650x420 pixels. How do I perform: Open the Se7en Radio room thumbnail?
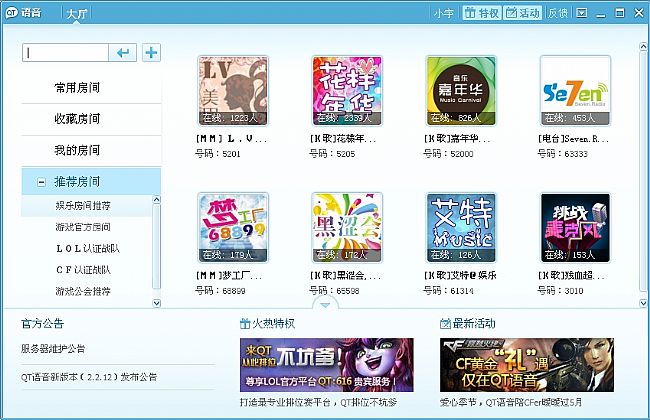click(x=575, y=91)
